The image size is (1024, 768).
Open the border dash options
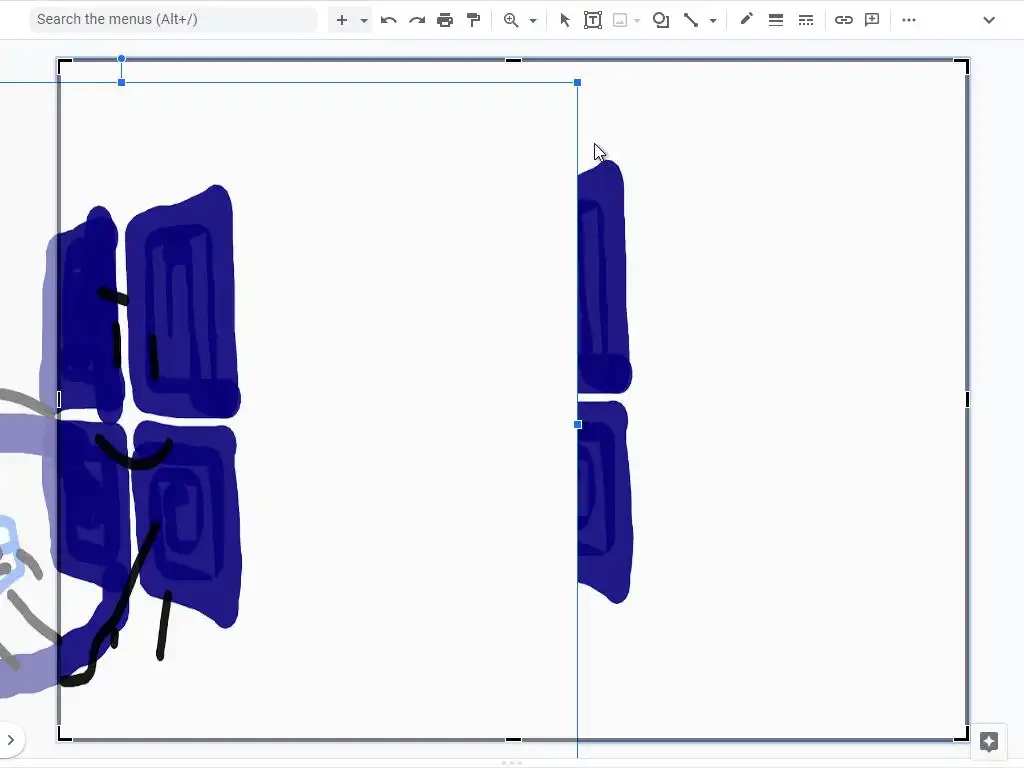(806, 20)
